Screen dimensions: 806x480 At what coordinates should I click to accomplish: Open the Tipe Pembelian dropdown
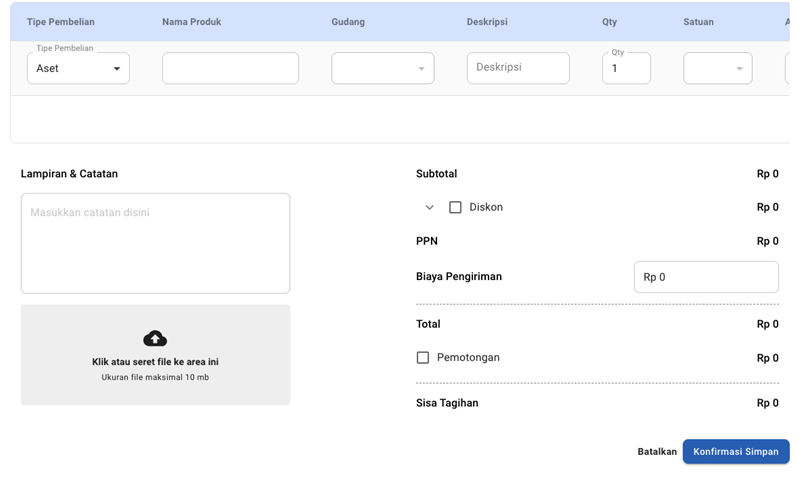tap(78, 69)
